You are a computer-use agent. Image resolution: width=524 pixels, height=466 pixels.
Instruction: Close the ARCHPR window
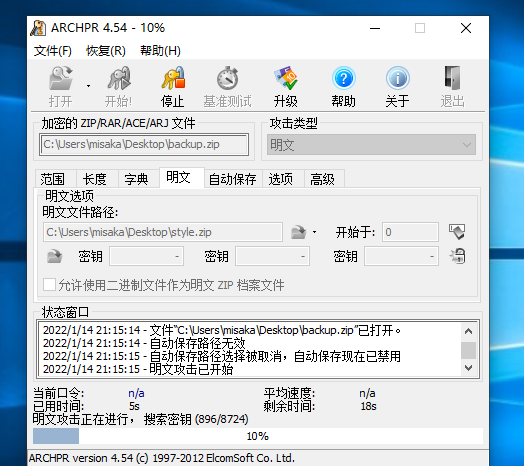pos(466,28)
